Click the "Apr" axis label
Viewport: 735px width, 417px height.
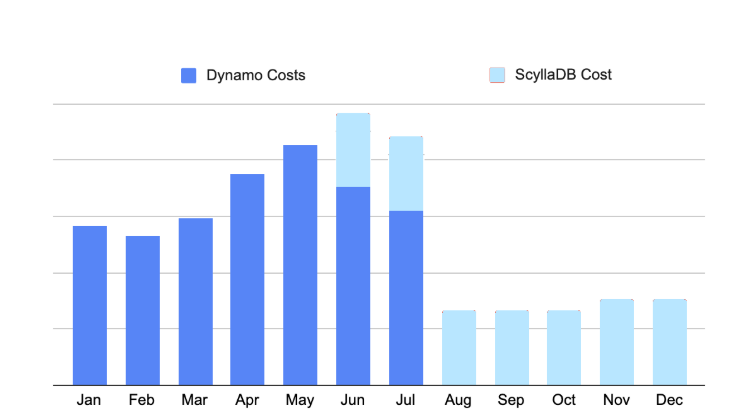pos(247,401)
